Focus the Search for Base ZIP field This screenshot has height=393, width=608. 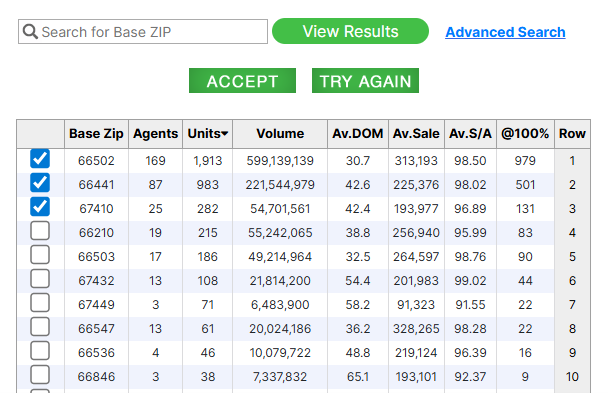(x=143, y=32)
